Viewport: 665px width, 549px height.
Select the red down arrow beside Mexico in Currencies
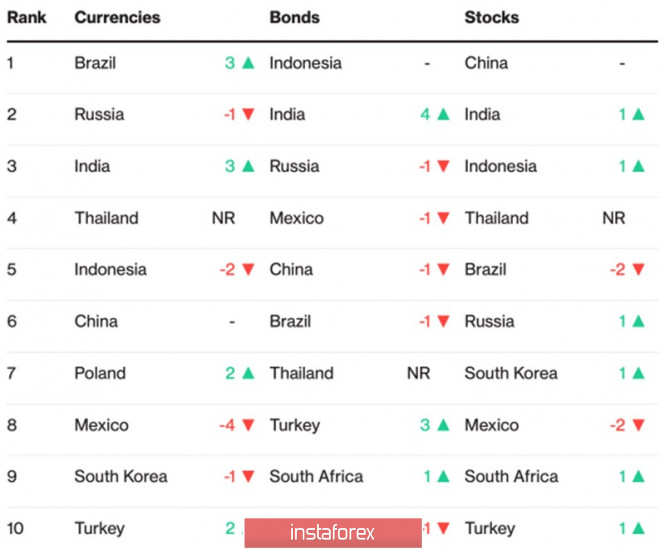(248, 425)
